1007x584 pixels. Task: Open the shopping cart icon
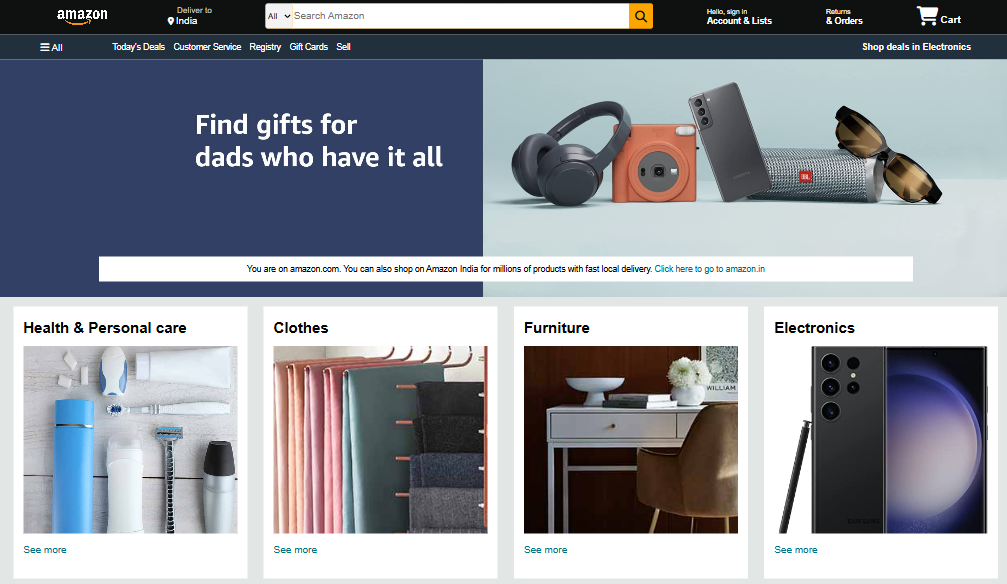927,16
